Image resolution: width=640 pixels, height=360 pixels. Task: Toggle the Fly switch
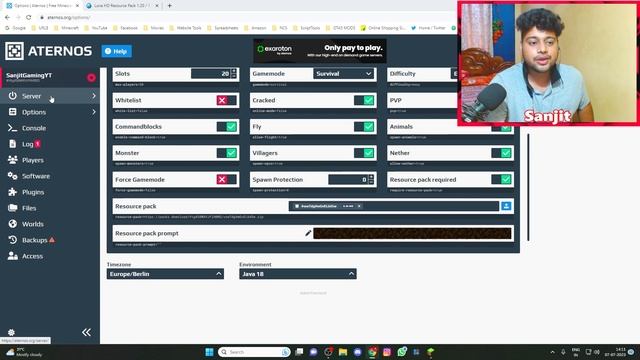coord(364,127)
